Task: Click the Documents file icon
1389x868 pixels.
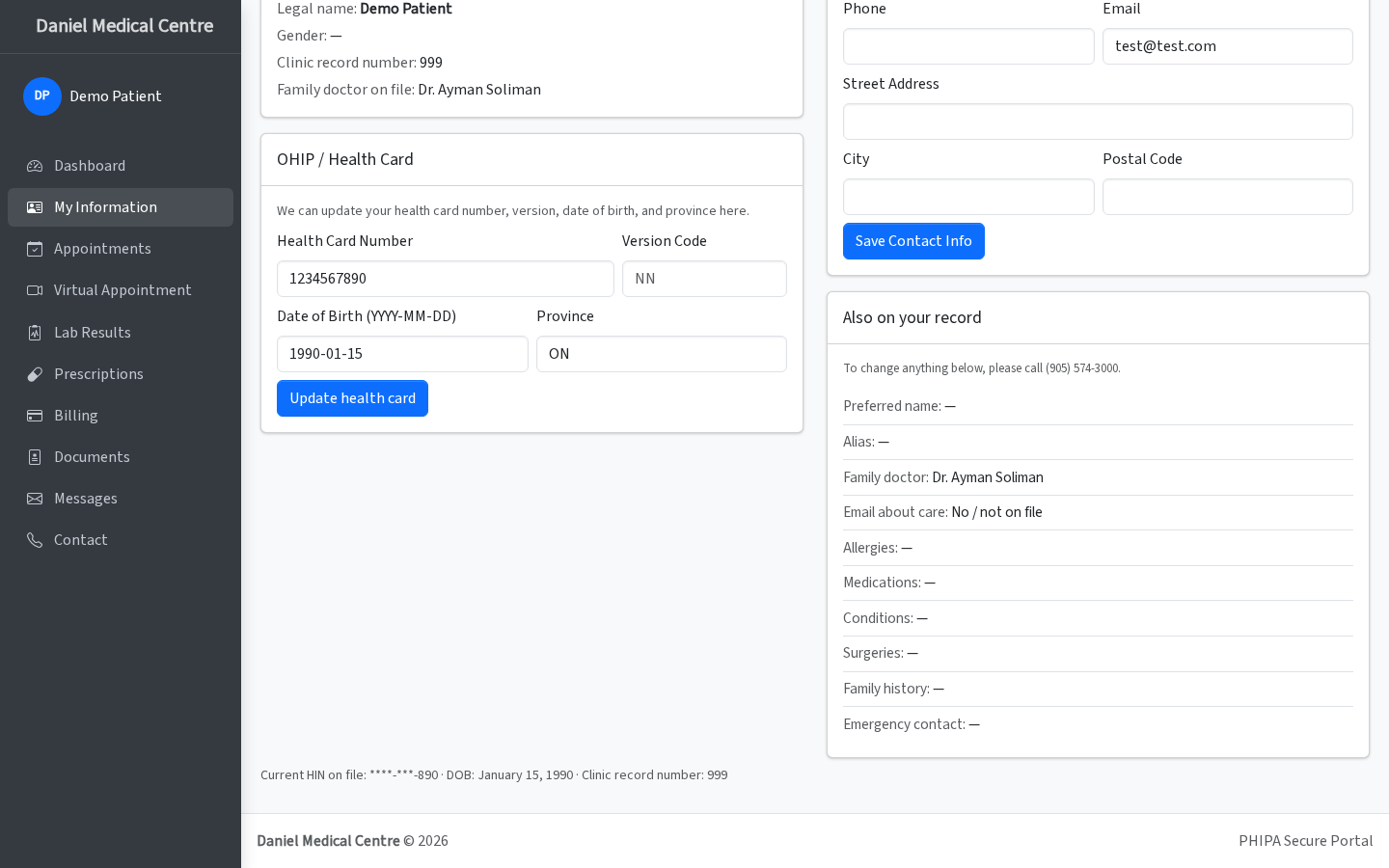Action: 35,457
